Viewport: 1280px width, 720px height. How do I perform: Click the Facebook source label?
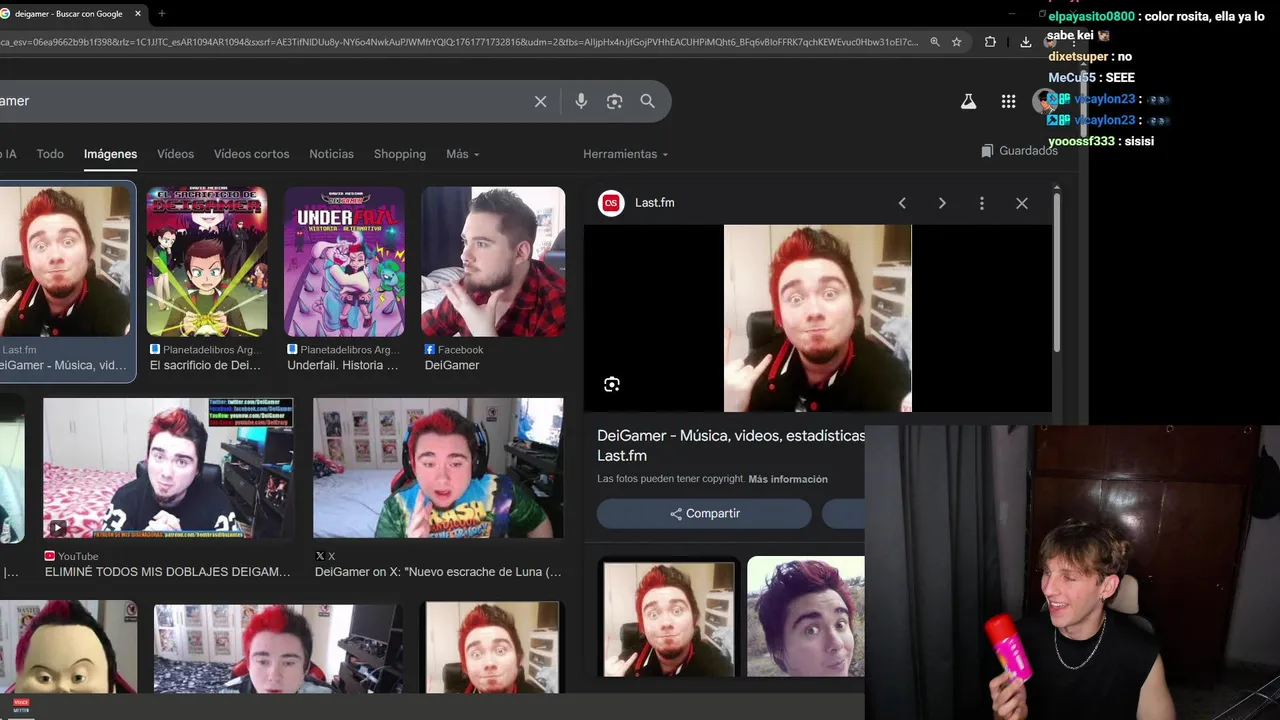pyautogui.click(x=454, y=350)
